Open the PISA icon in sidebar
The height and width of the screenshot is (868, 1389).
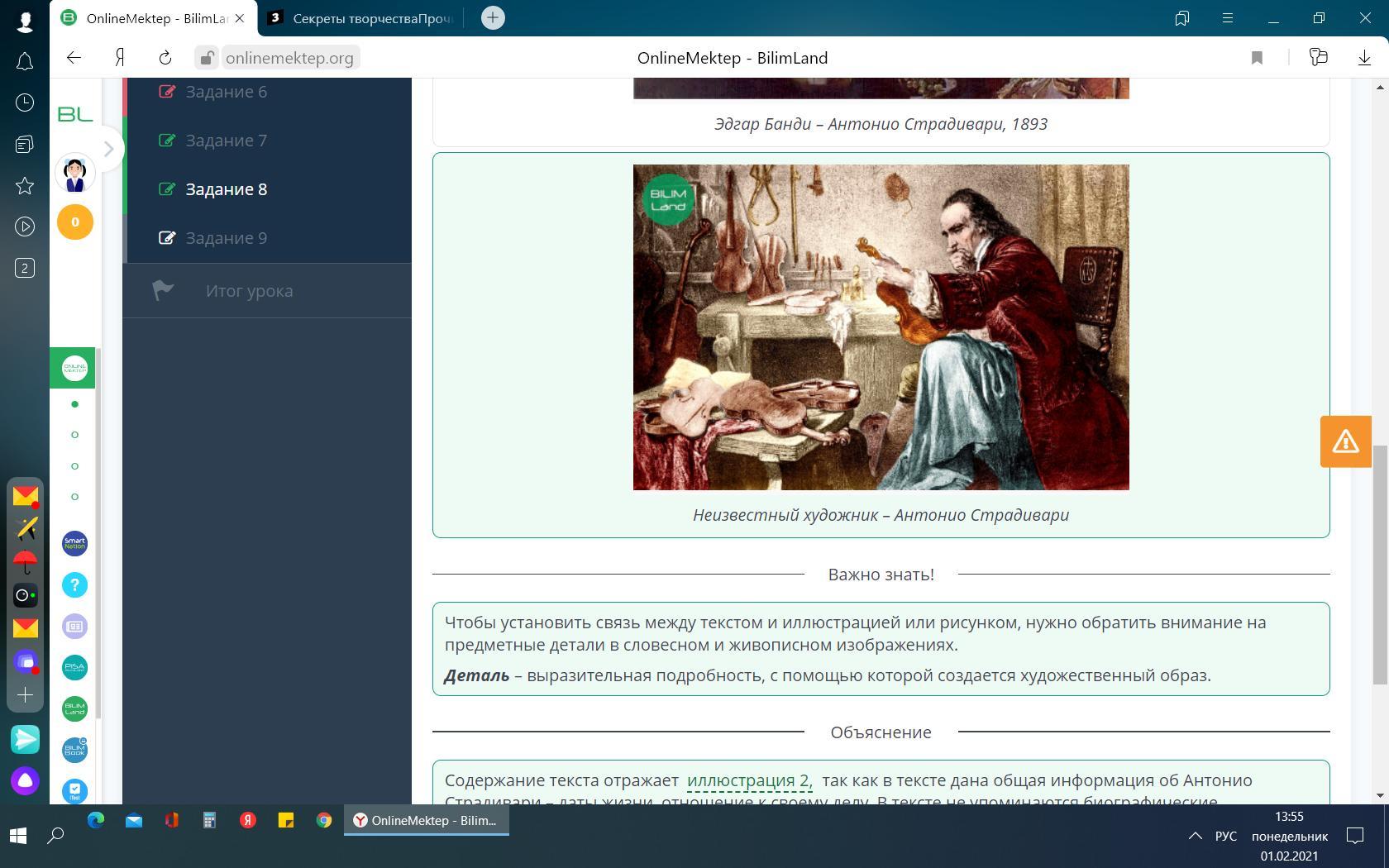point(74,667)
